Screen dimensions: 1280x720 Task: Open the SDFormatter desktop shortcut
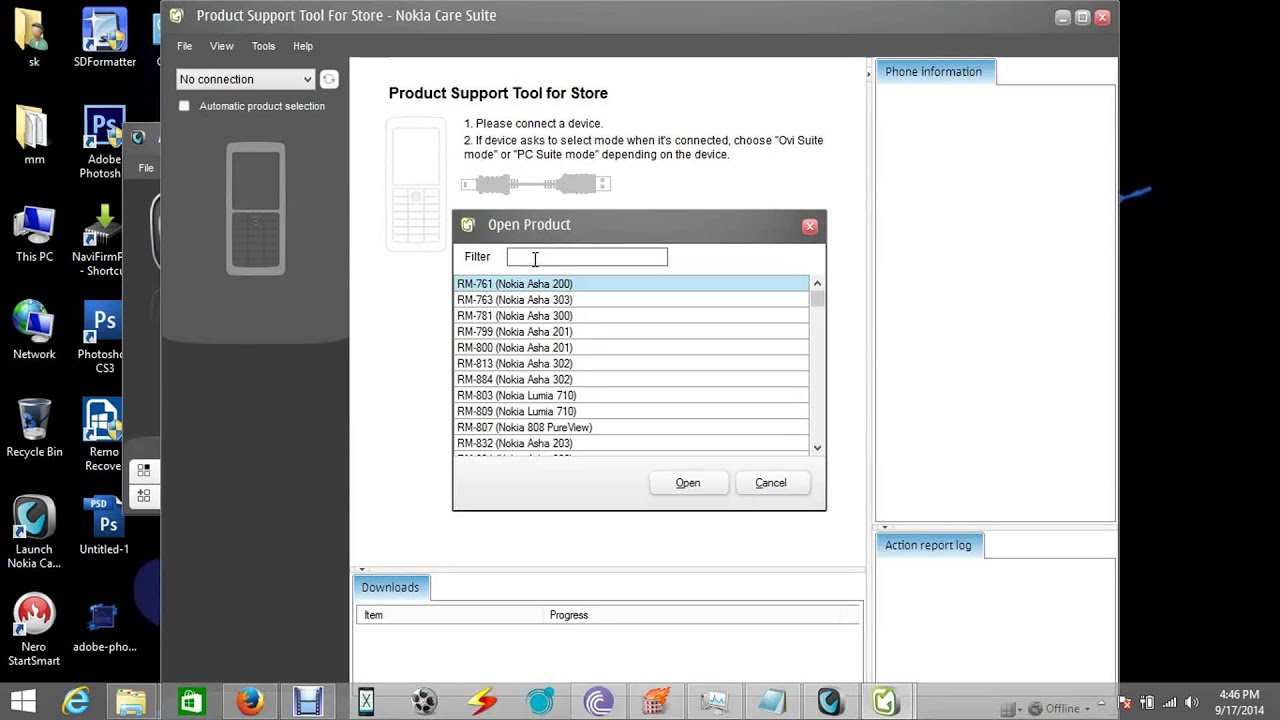(x=105, y=39)
